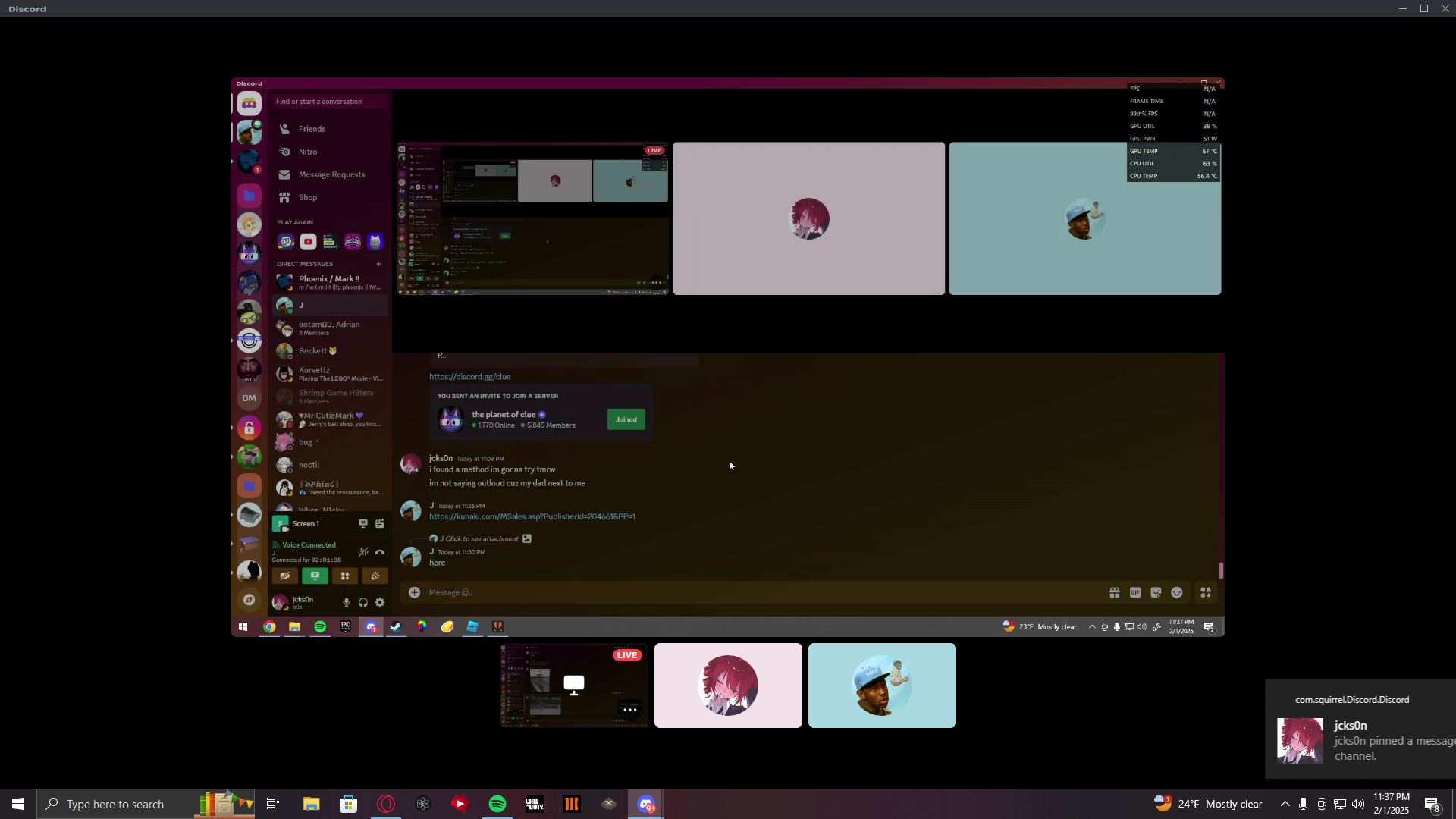Viewport: 1456px width, 819px height.
Task: Open user settings gear next to jcks0n
Action: pos(380,602)
